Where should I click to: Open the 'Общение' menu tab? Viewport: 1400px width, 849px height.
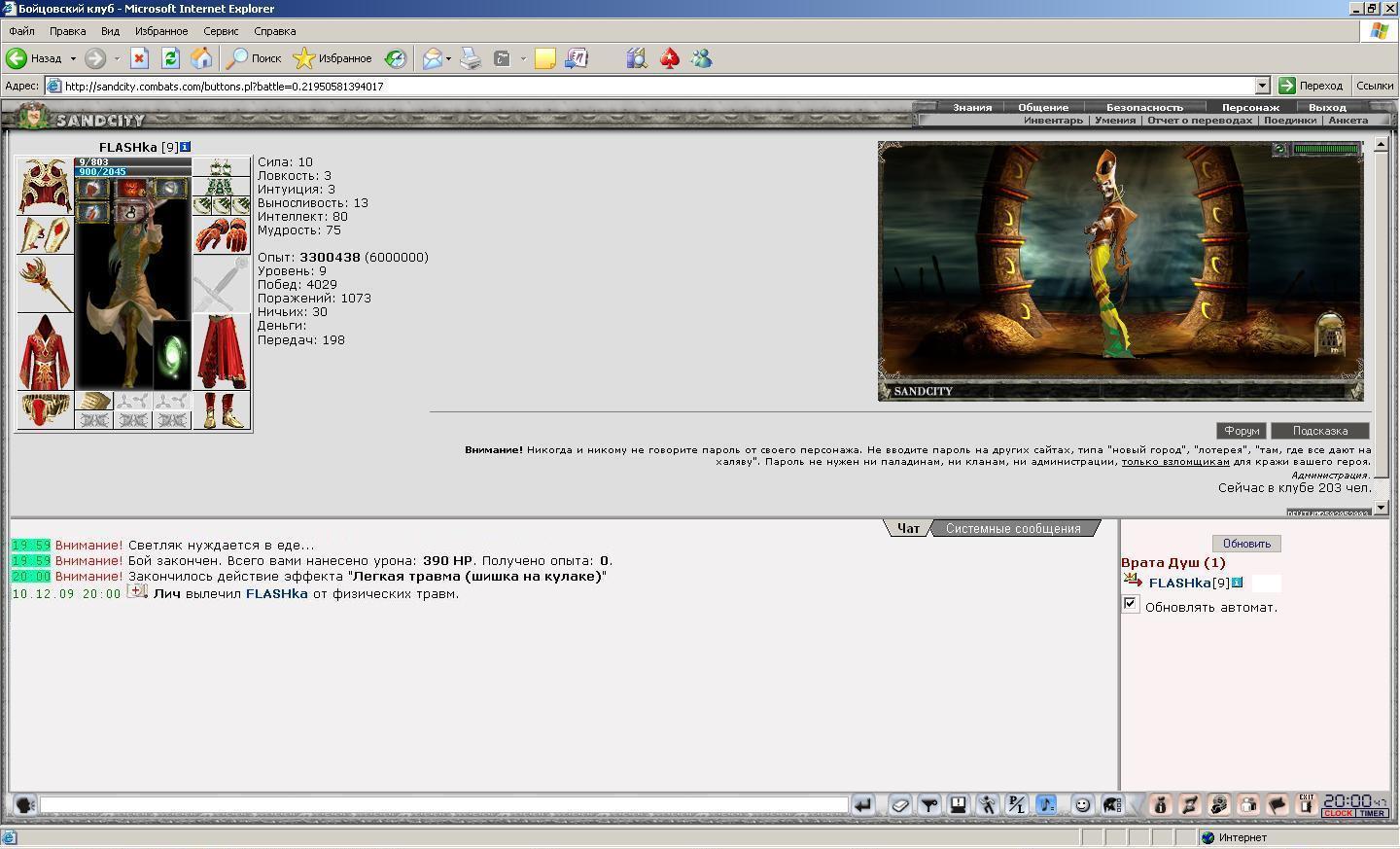tap(1043, 107)
